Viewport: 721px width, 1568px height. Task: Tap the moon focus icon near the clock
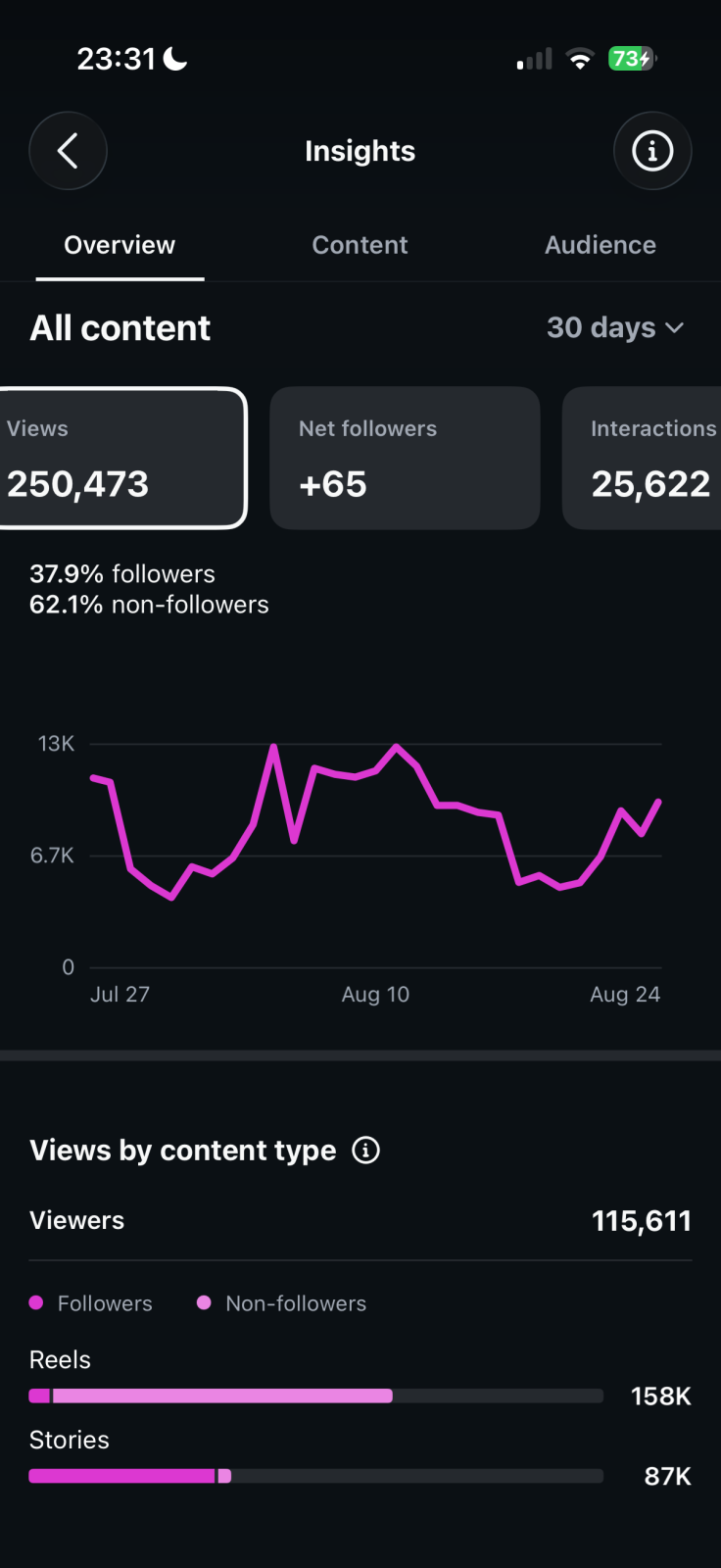click(175, 59)
